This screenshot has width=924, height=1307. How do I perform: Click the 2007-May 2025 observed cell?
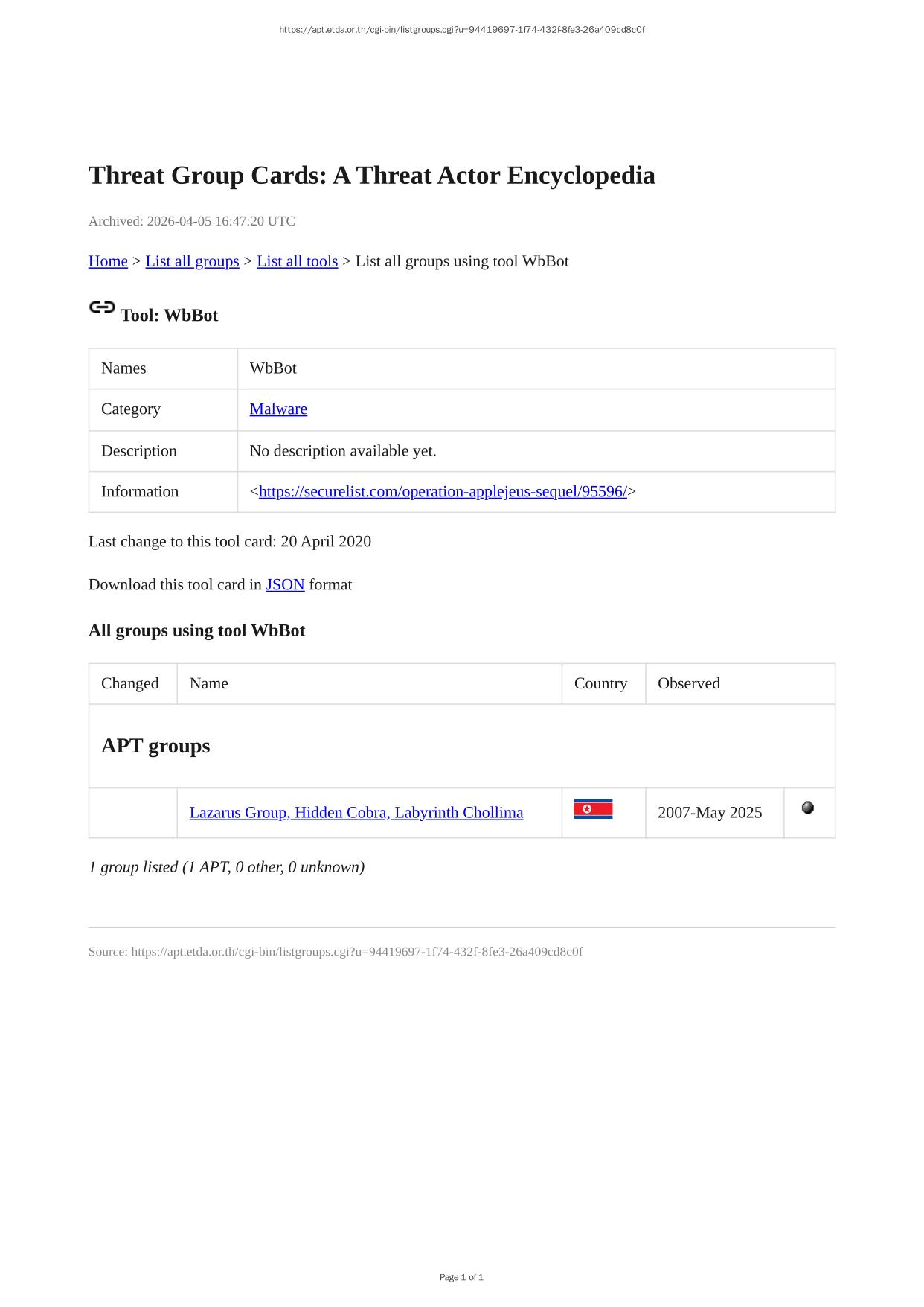710,813
